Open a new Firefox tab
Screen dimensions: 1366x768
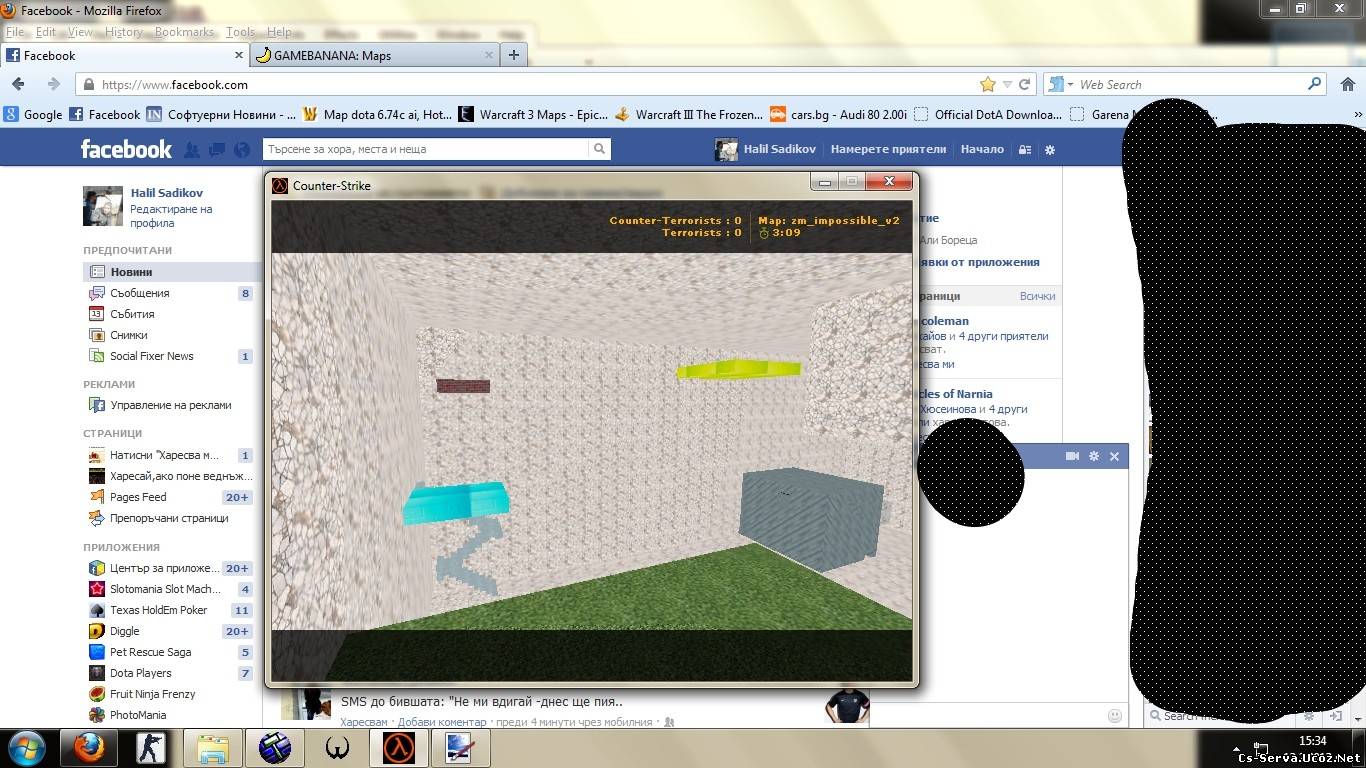pos(514,55)
